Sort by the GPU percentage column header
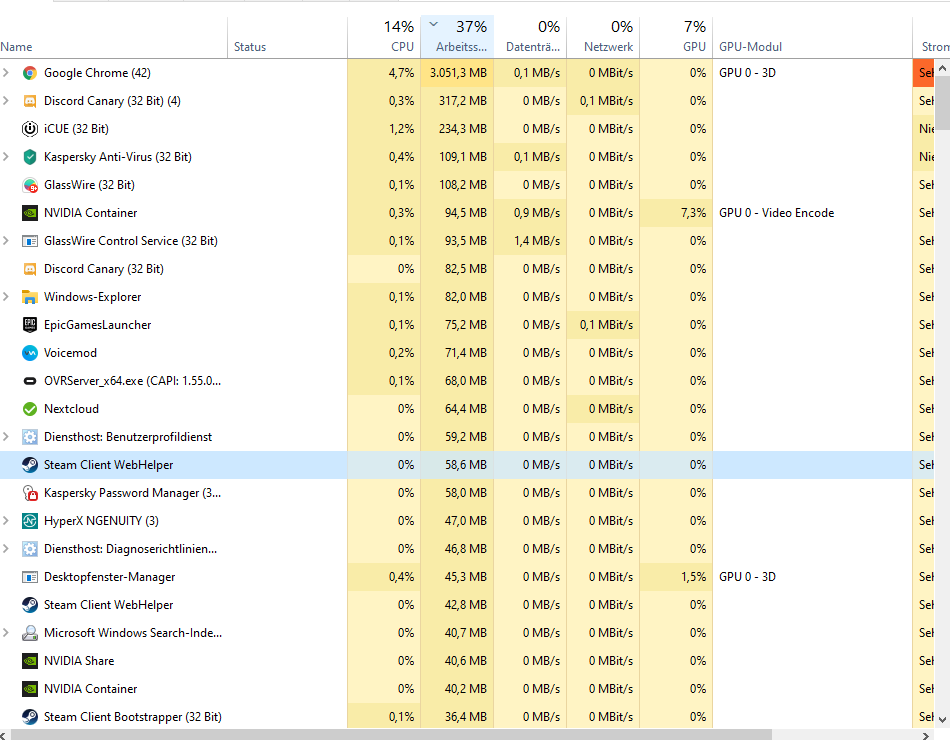950x740 pixels. click(x=676, y=38)
